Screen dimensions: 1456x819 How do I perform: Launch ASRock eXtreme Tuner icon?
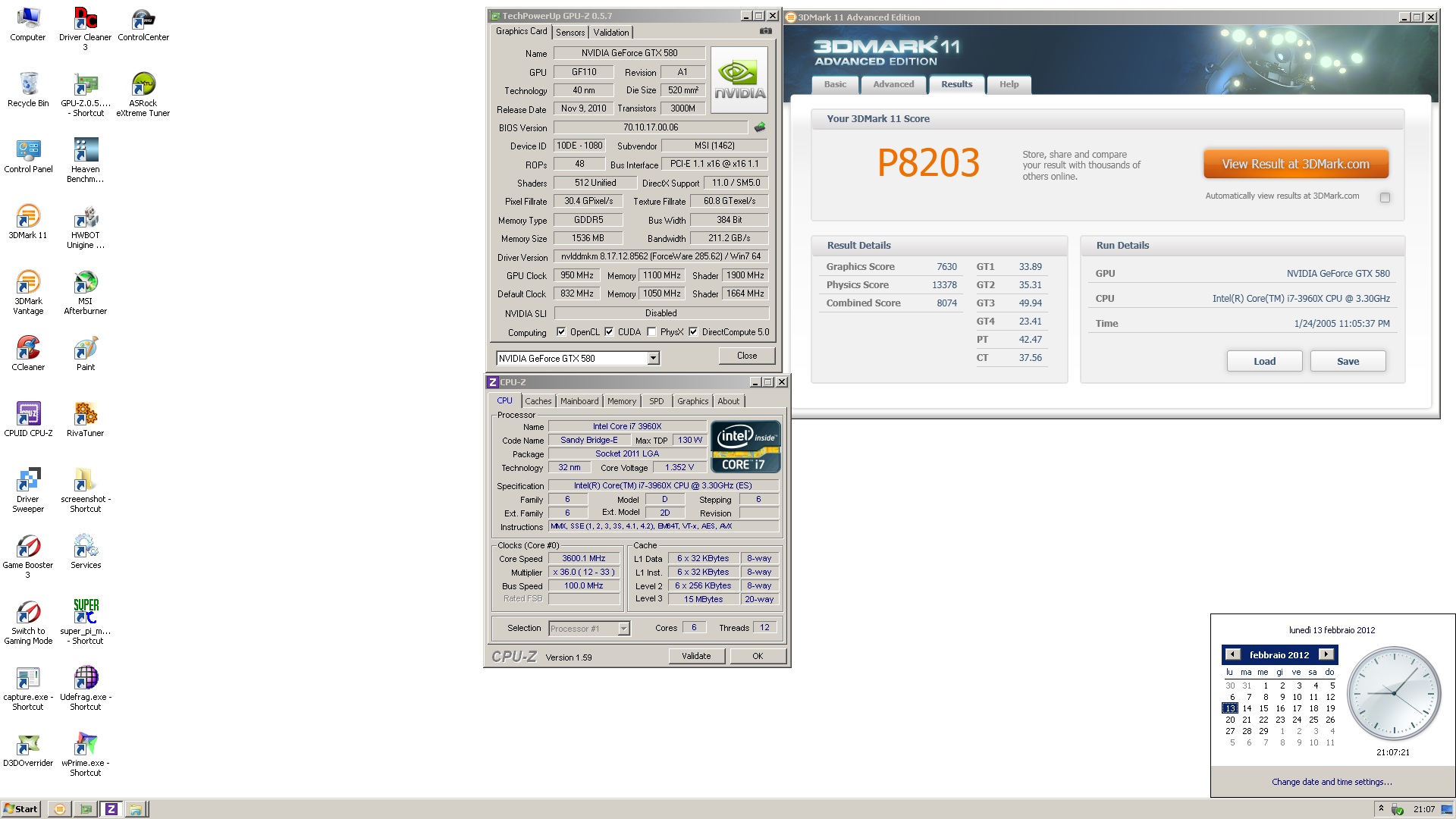tap(143, 95)
